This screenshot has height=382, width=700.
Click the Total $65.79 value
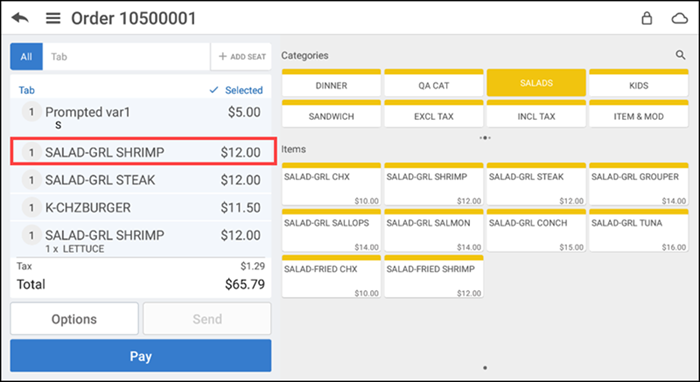tap(245, 284)
